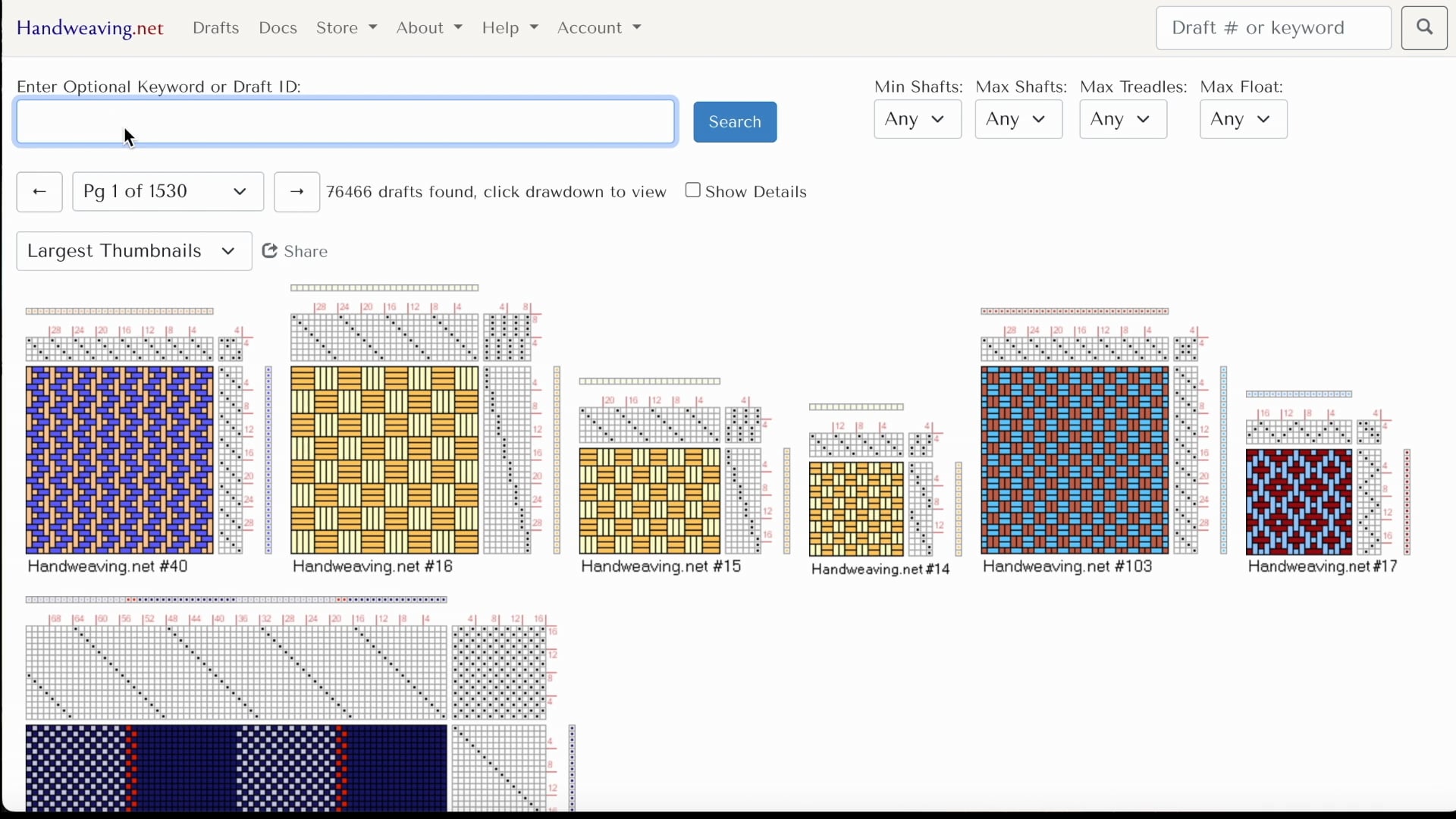
Task: Open the Max Shafts dropdown
Action: pyautogui.click(x=1018, y=119)
